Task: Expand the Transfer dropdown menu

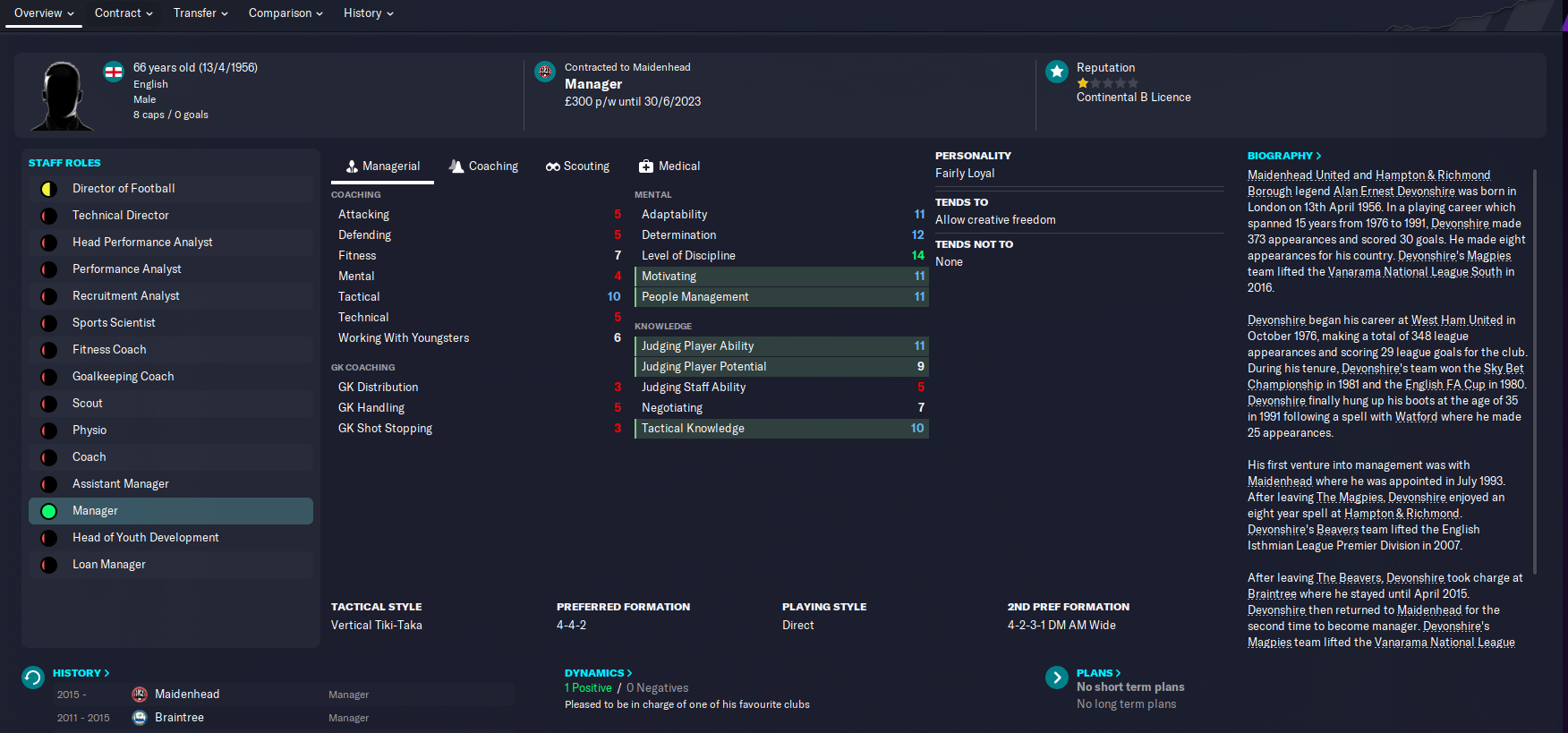Action: (x=201, y=13)
